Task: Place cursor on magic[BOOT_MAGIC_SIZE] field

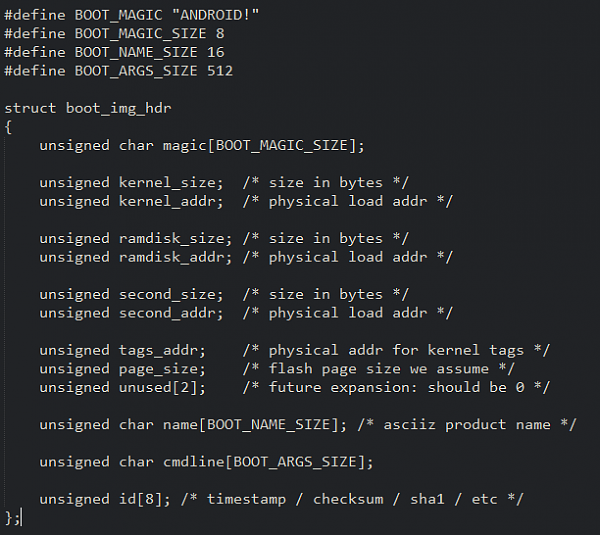Action: [258, 145]
